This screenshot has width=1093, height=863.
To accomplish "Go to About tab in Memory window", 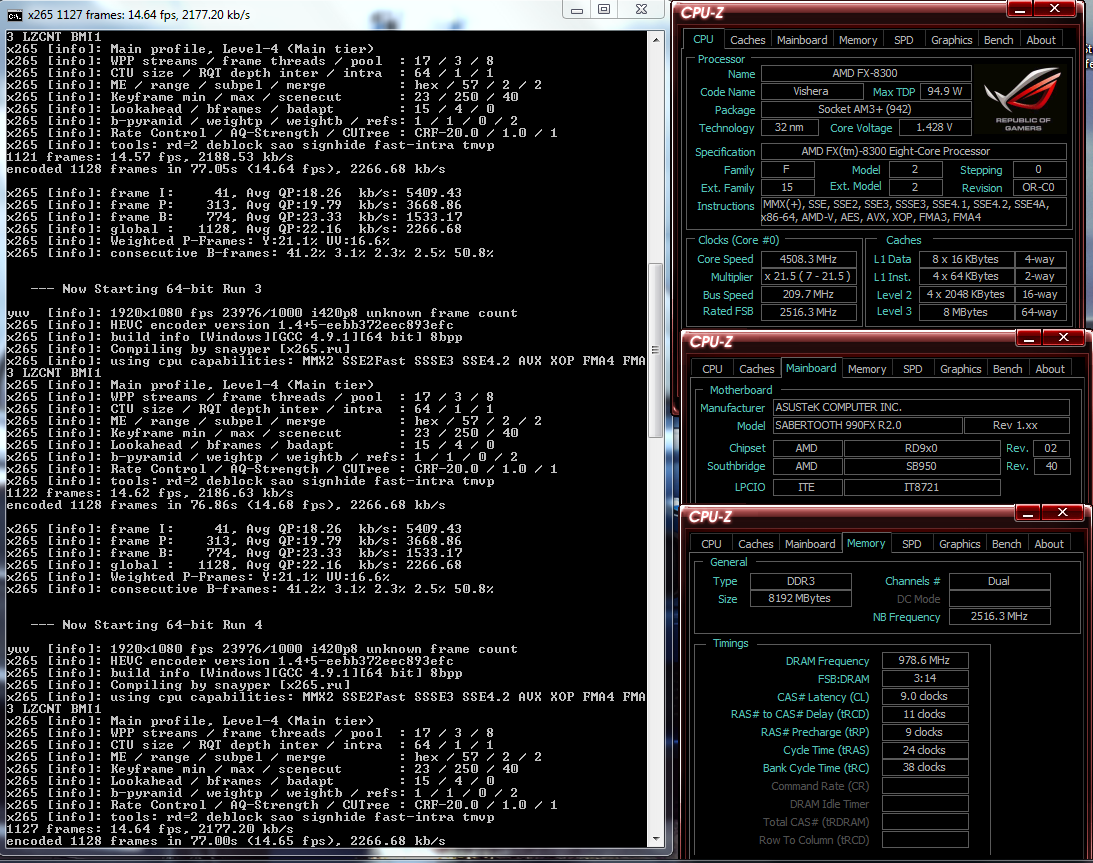I will [1049, 544].
